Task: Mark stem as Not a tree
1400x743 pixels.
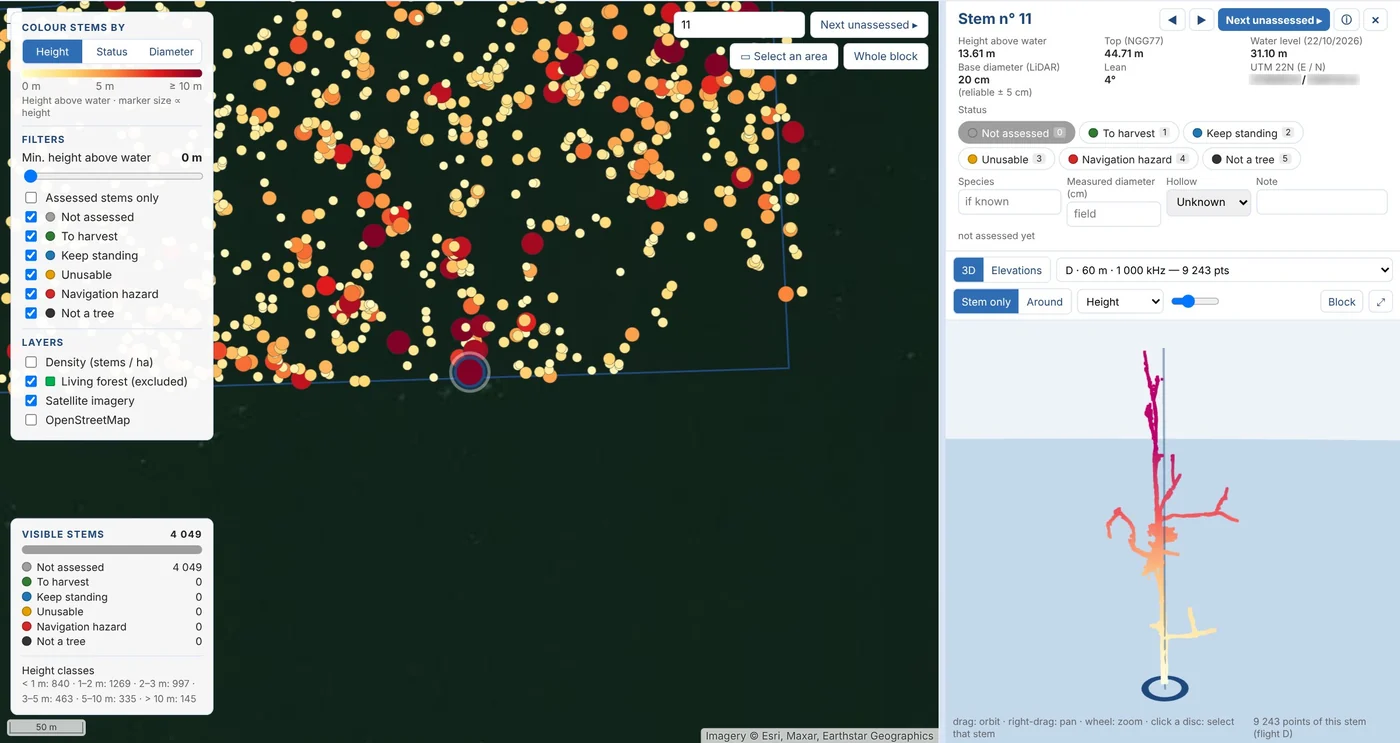Action: point(1251,159)
